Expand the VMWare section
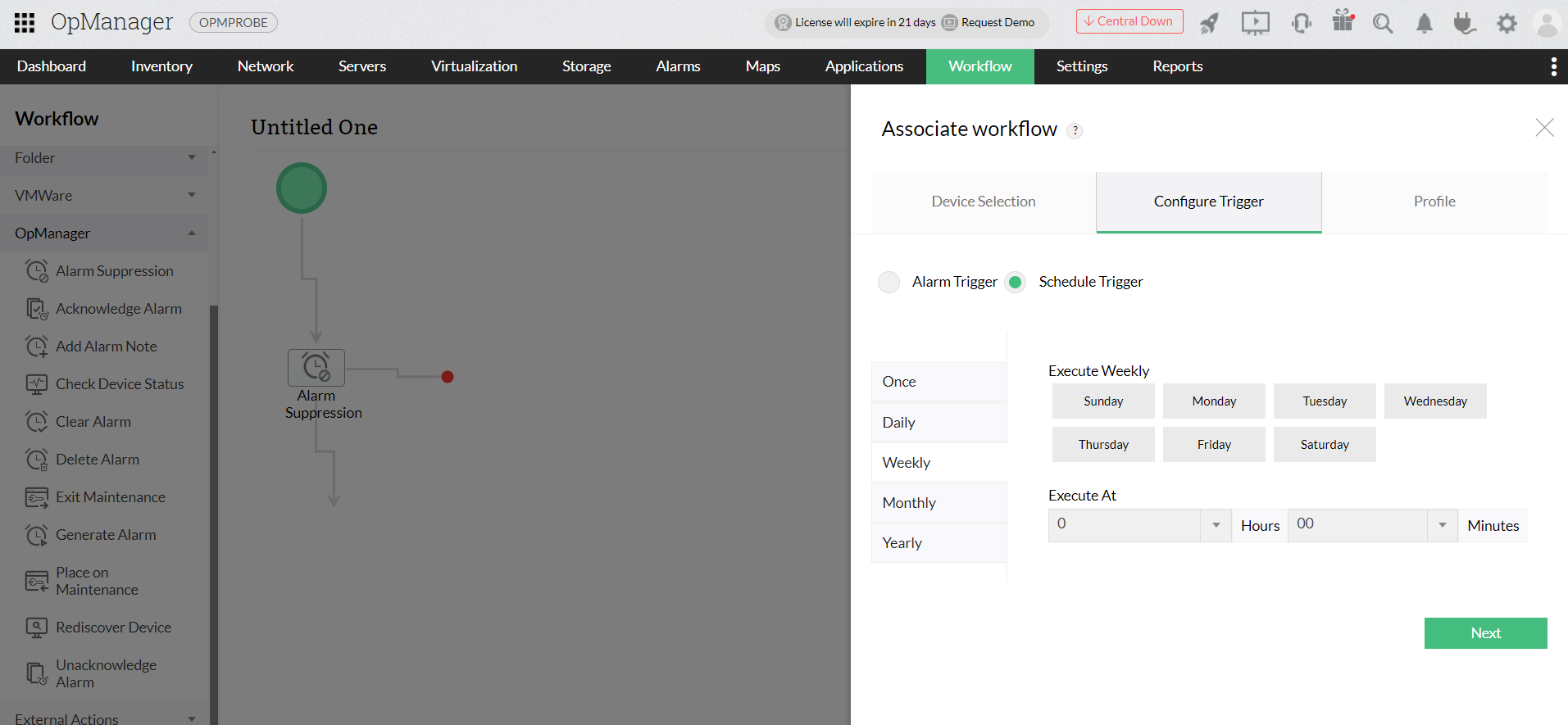Image resolution: width=1568 pixels, height=725 pixels. pos(104,196)
